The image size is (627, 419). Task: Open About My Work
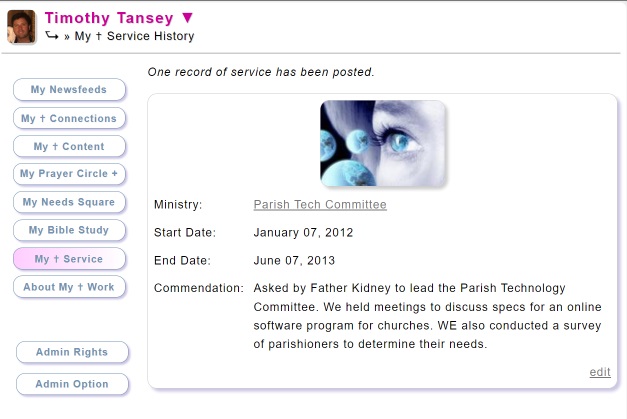pos(69,287)
